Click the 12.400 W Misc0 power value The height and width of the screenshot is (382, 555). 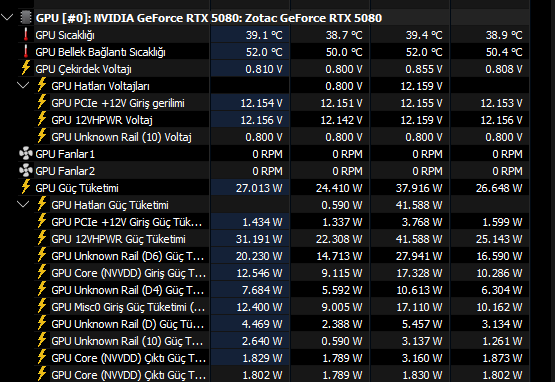click(x=259, y=307)
